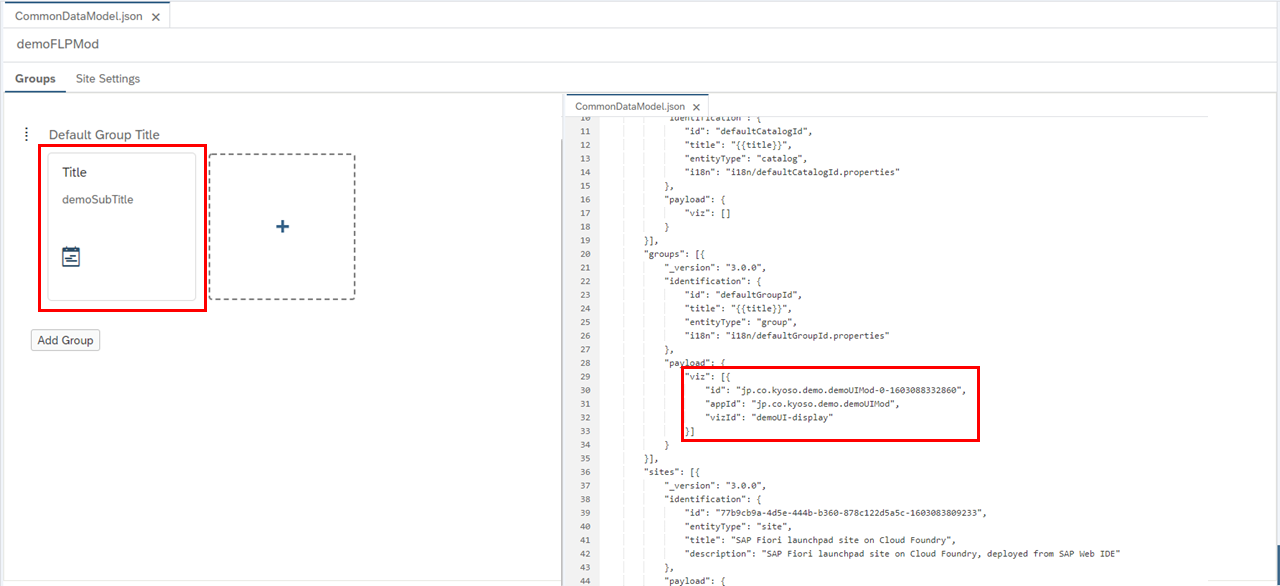Click the "viz": [] line at line 17

click(x=708, y=213)
